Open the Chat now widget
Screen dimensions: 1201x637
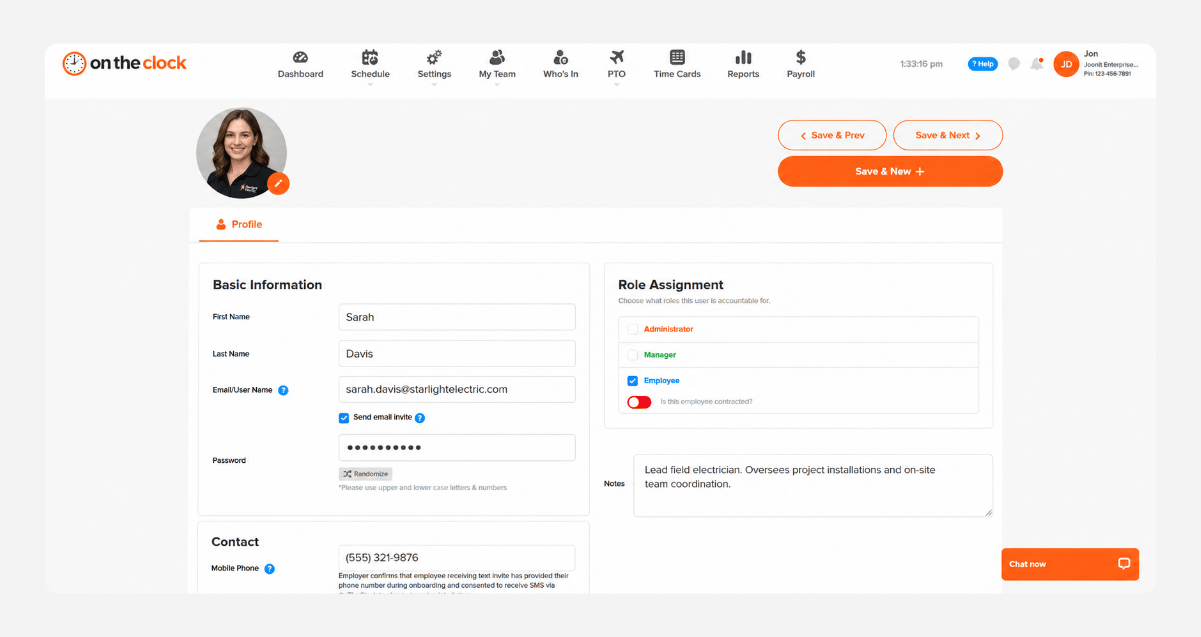(x=1070, y=564)
